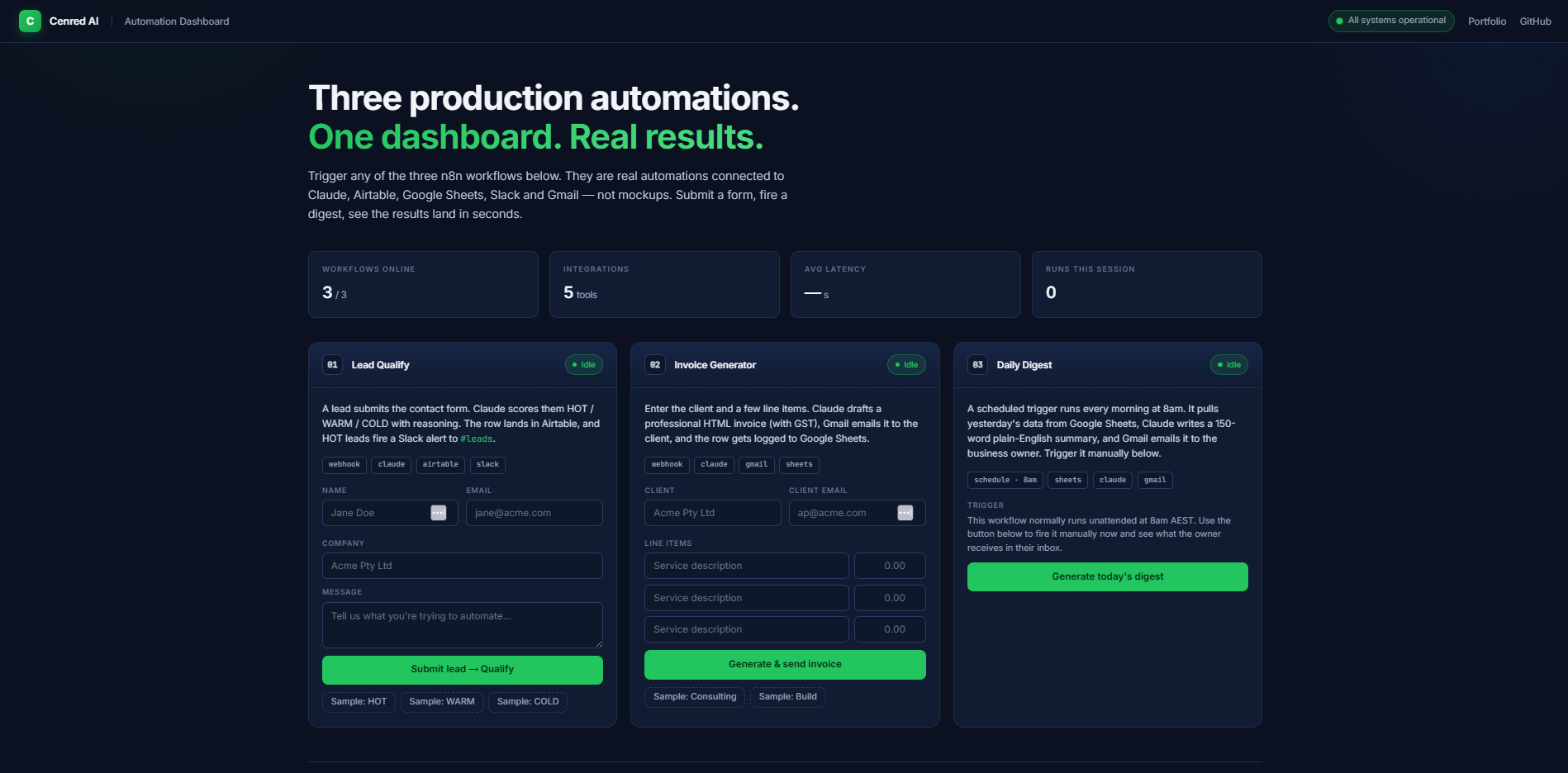
Task: Click the Integrations 5 tools stat card
Action: 664,285
